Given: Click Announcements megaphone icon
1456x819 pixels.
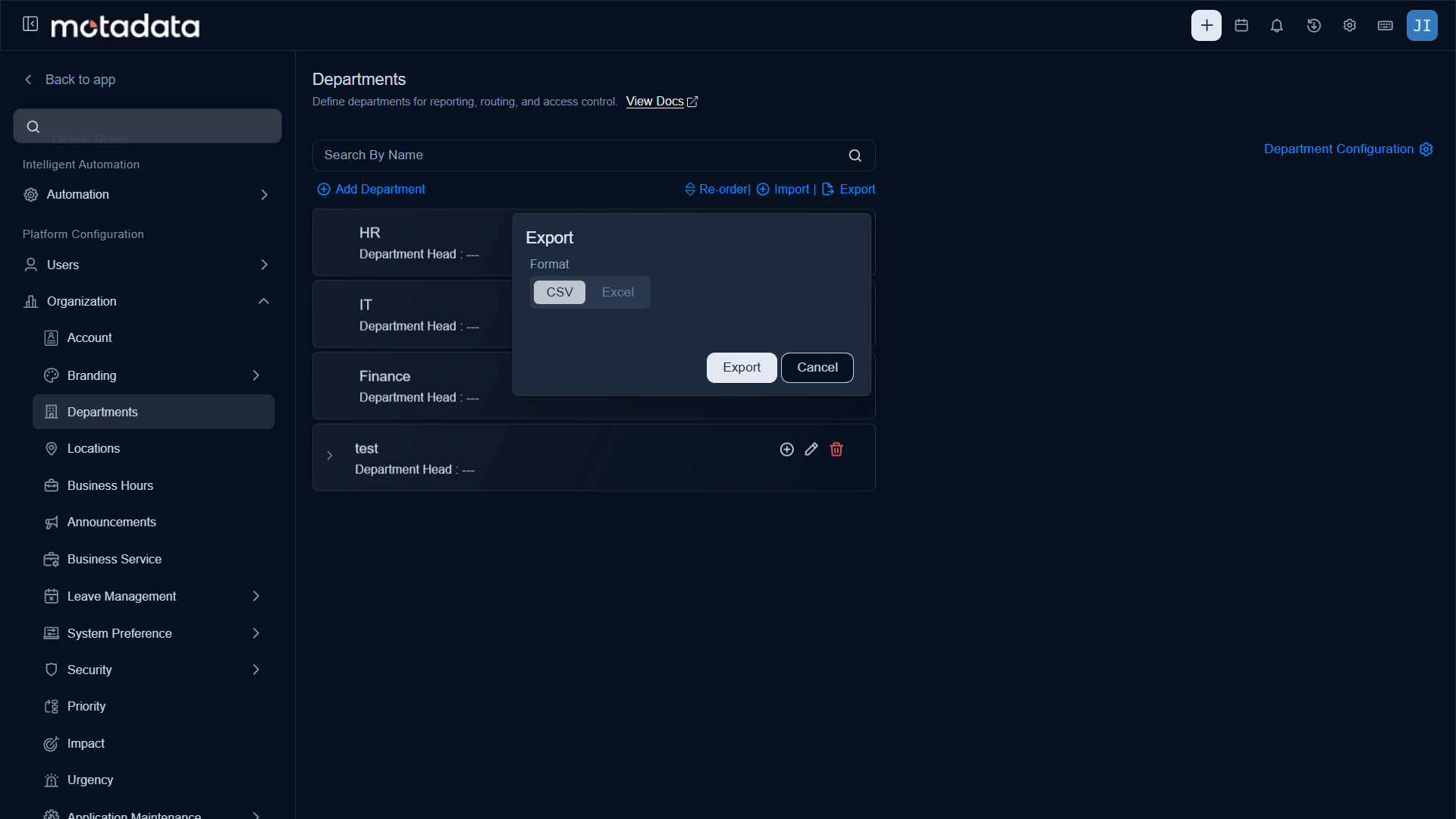Looking at the screenshot, I should click(x=52, y=522).
